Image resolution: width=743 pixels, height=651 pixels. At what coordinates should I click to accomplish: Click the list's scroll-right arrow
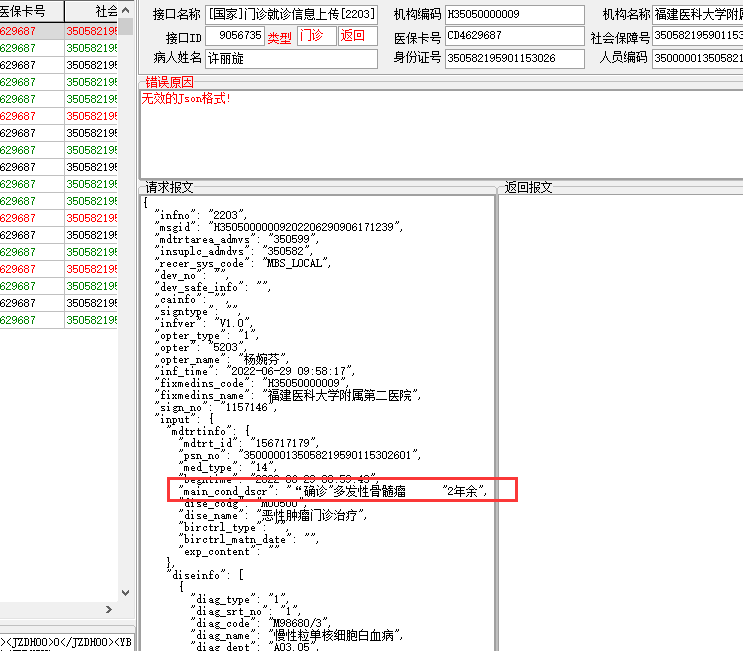coord(109,609)
